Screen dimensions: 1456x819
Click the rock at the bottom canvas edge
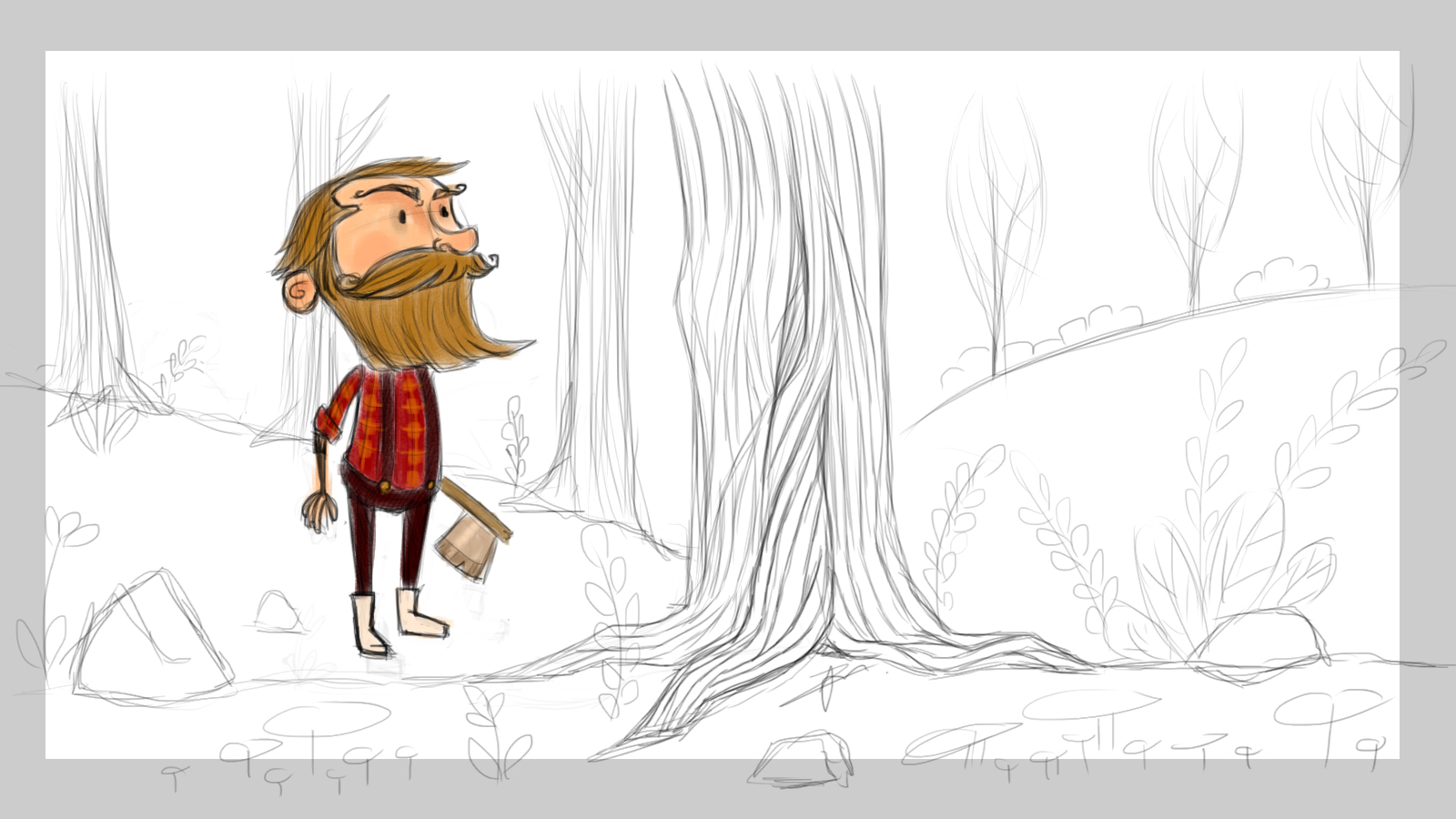point(803,760)
